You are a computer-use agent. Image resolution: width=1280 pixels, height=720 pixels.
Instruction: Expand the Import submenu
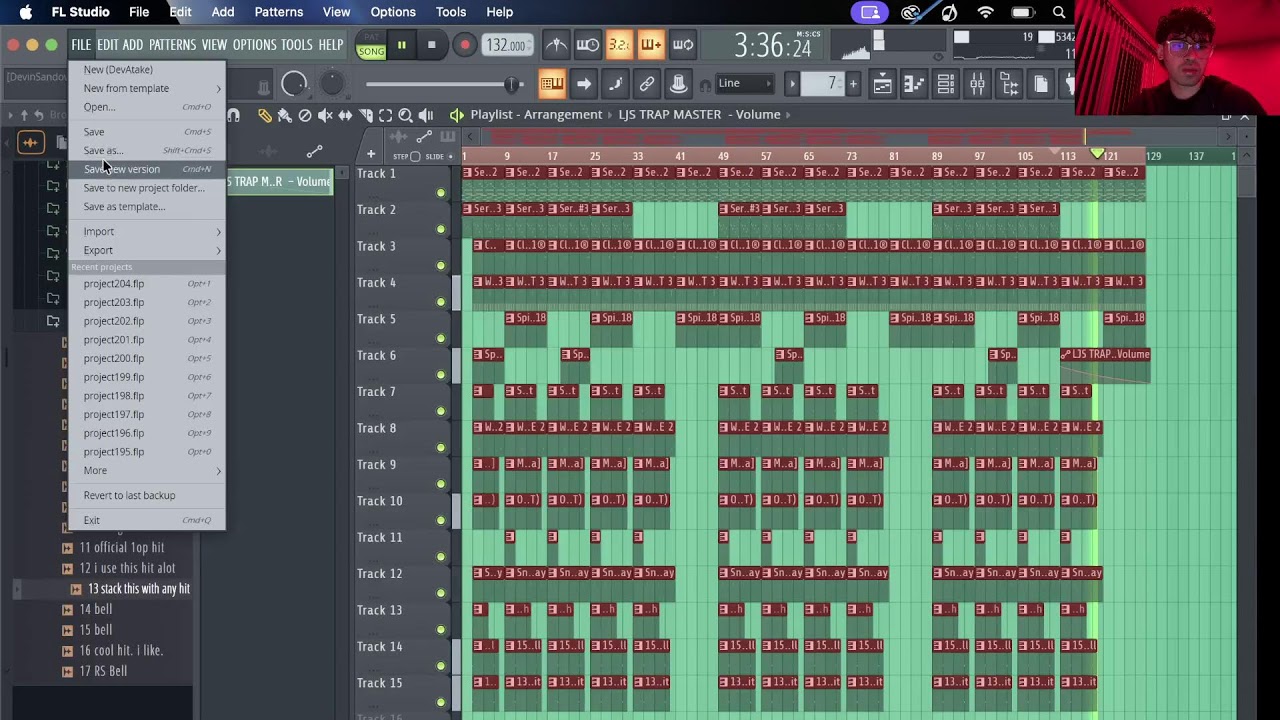[x=148, y=232]
